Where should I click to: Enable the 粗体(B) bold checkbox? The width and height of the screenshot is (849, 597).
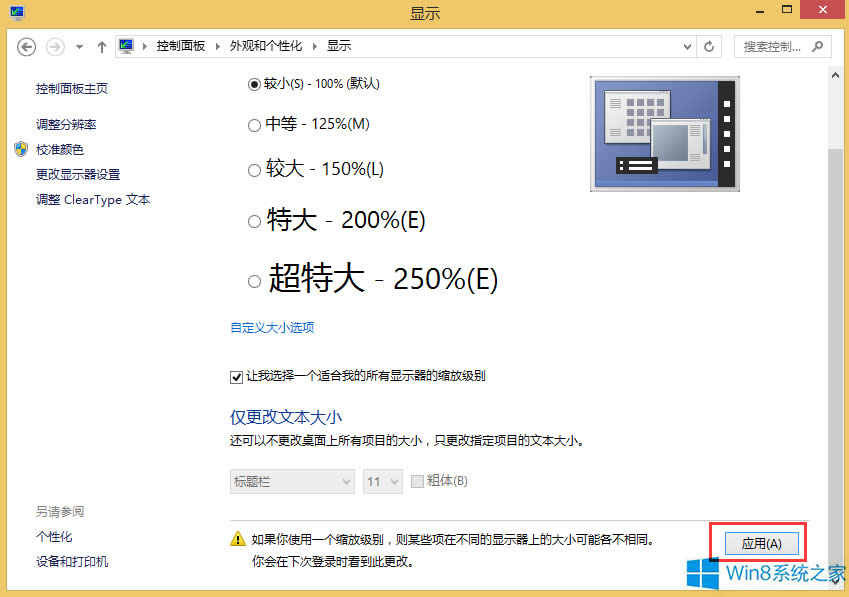[x=417, y=481]
